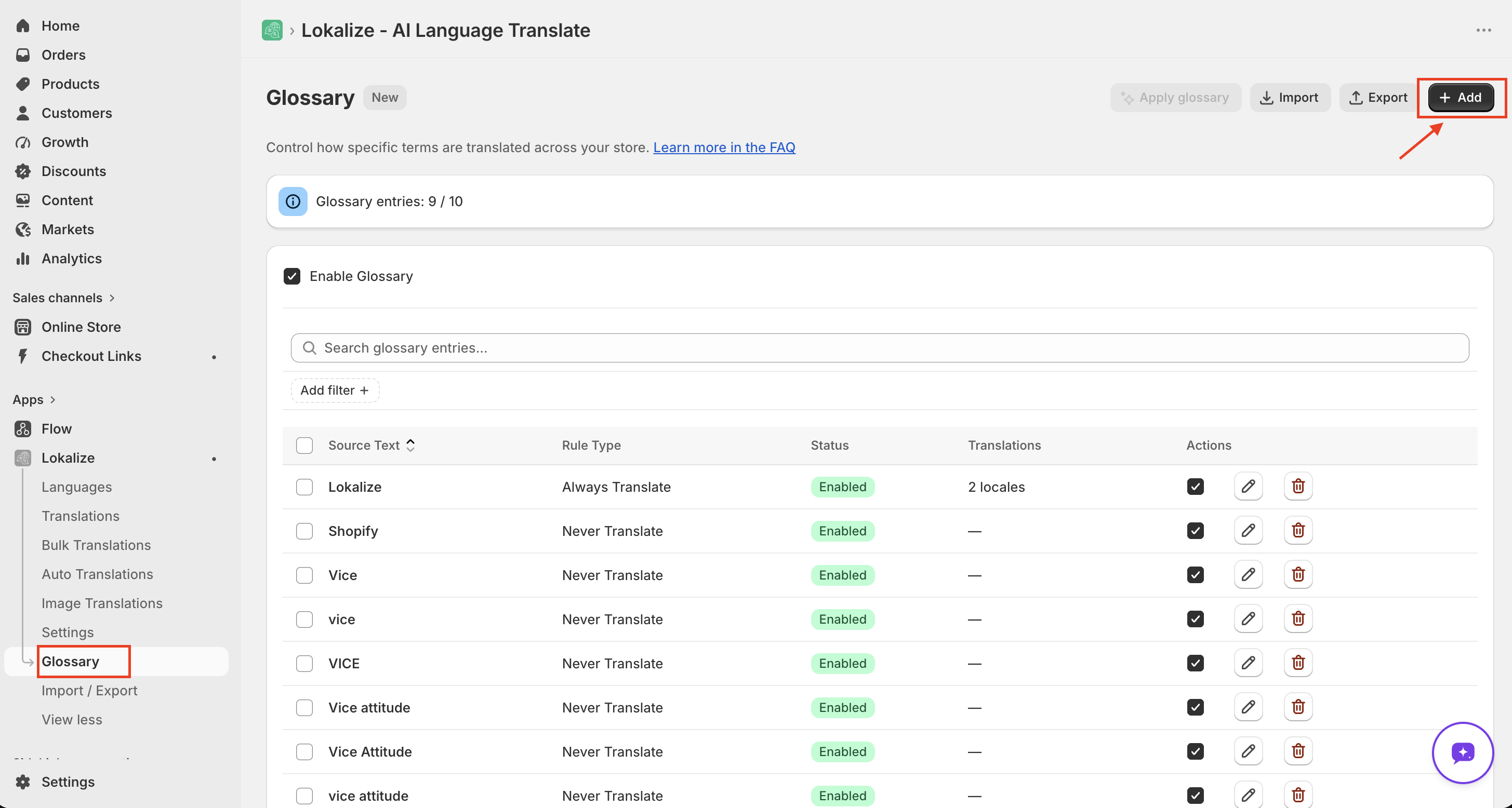
Task: Open Translations under Lokalize
Action: (x=81, y=516)
